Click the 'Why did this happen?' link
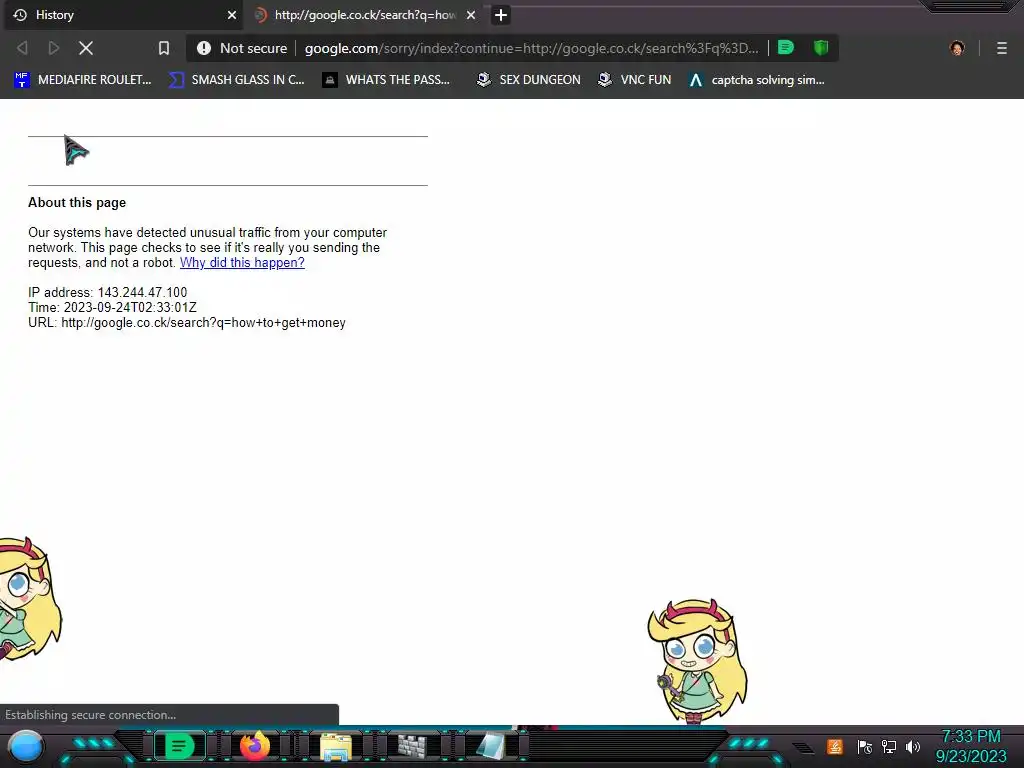This screenshot has height=768, width=1024. [242, 263]
